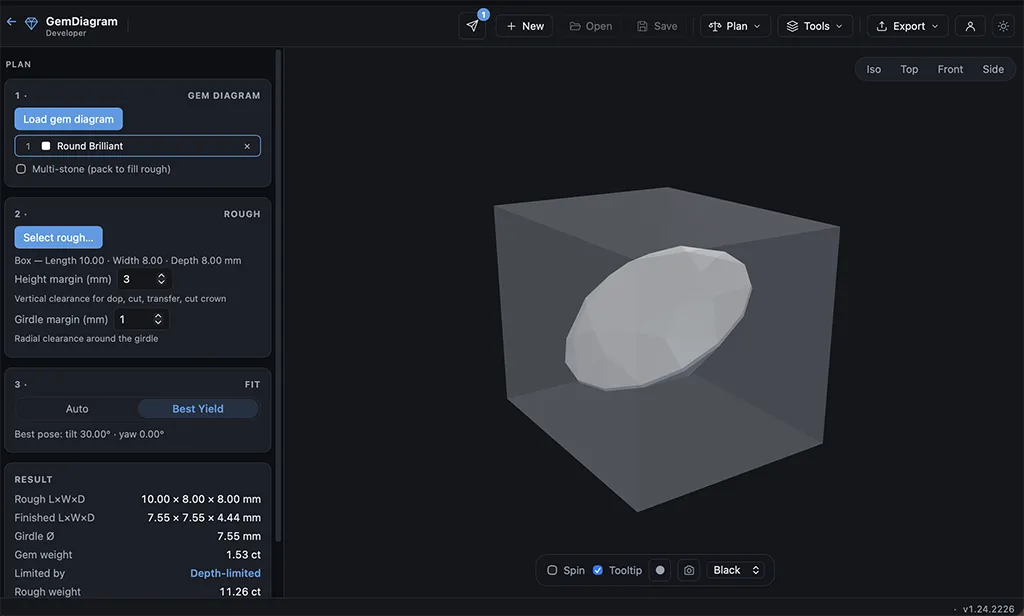Click the Round Brilliant list row
The width and height of the screenshot is (1024, 616).
[x=137, y=146]
